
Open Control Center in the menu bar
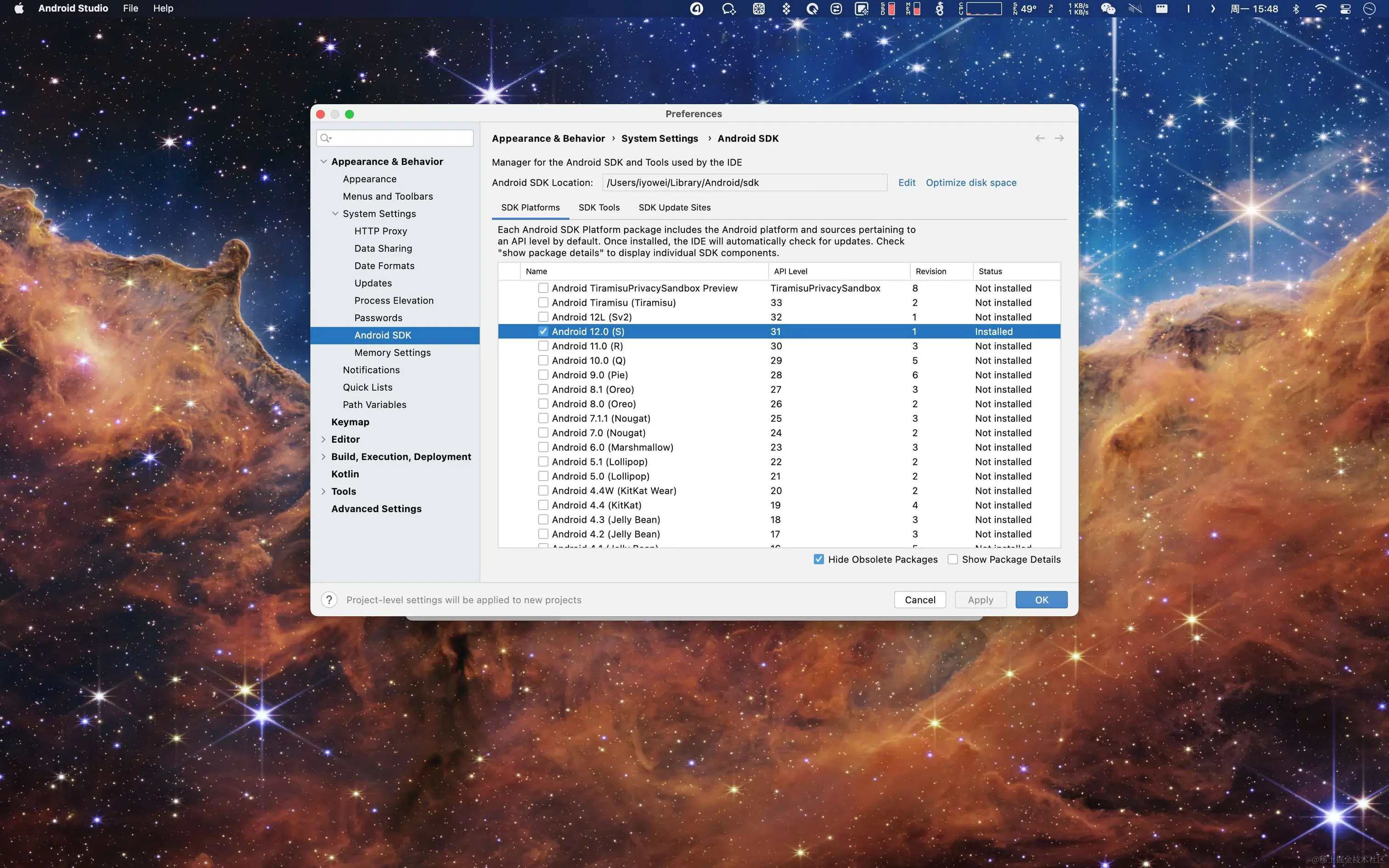1345,9
